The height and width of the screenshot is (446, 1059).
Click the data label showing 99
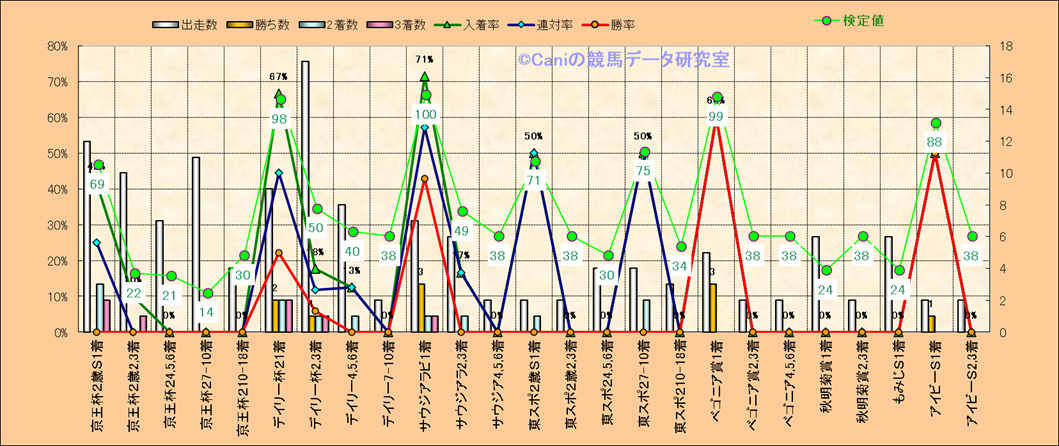click(x=715, y=116)
